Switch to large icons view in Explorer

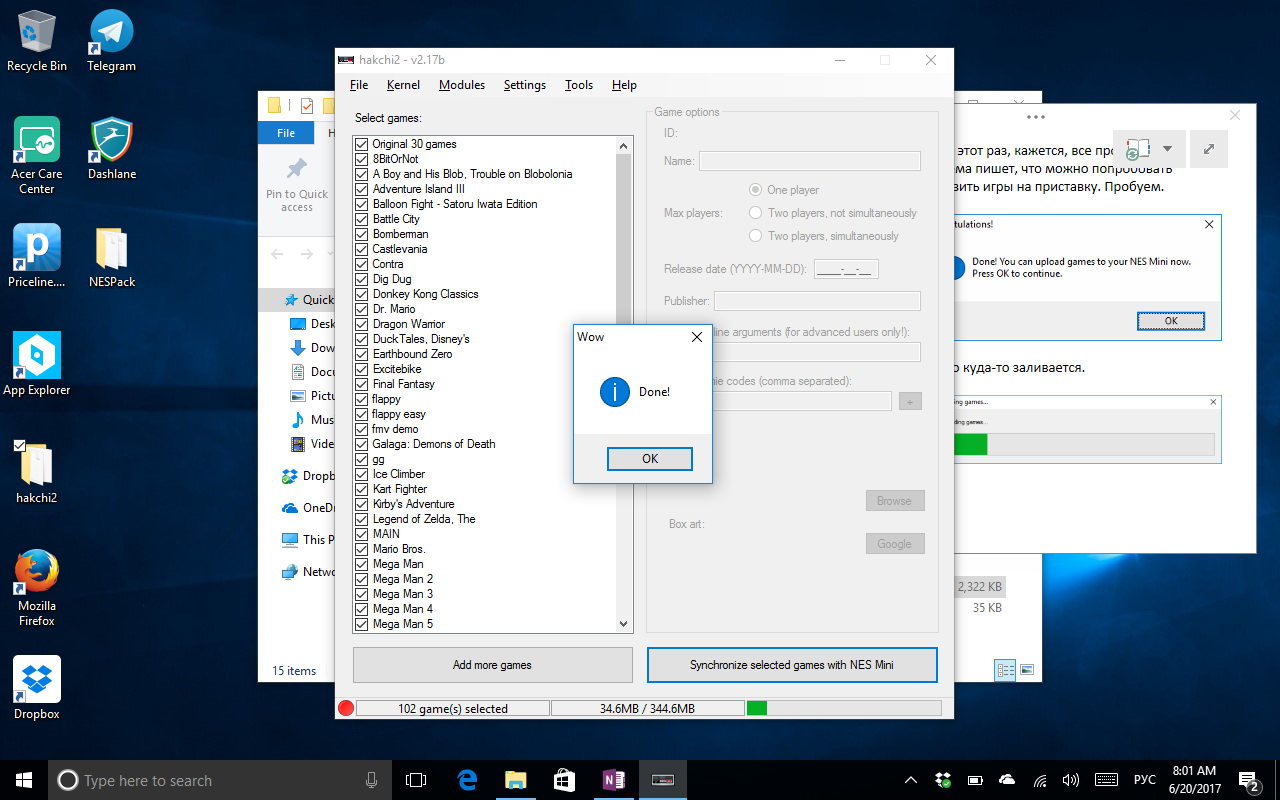[x=1027, y=670]
